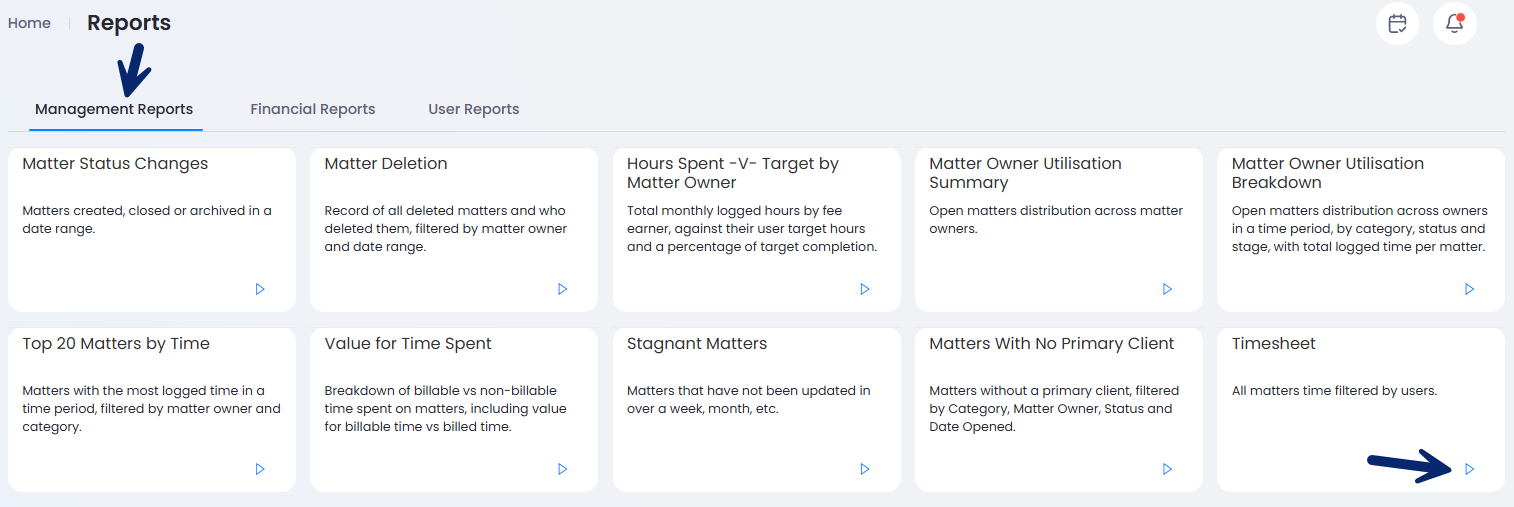Click the Stagnant Matters card title

coord(697,344)
